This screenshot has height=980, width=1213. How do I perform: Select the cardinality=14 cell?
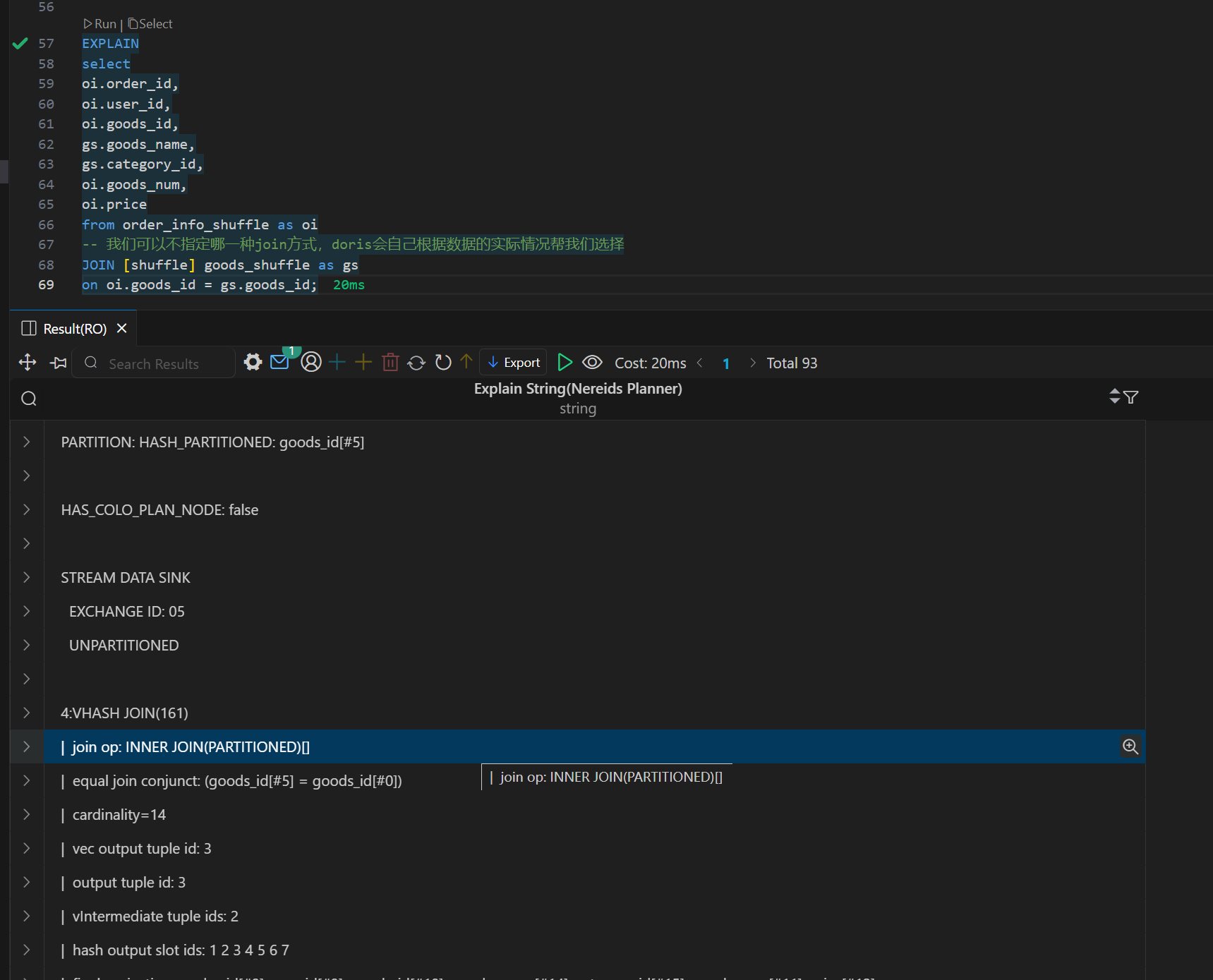[x=594, y=815]
